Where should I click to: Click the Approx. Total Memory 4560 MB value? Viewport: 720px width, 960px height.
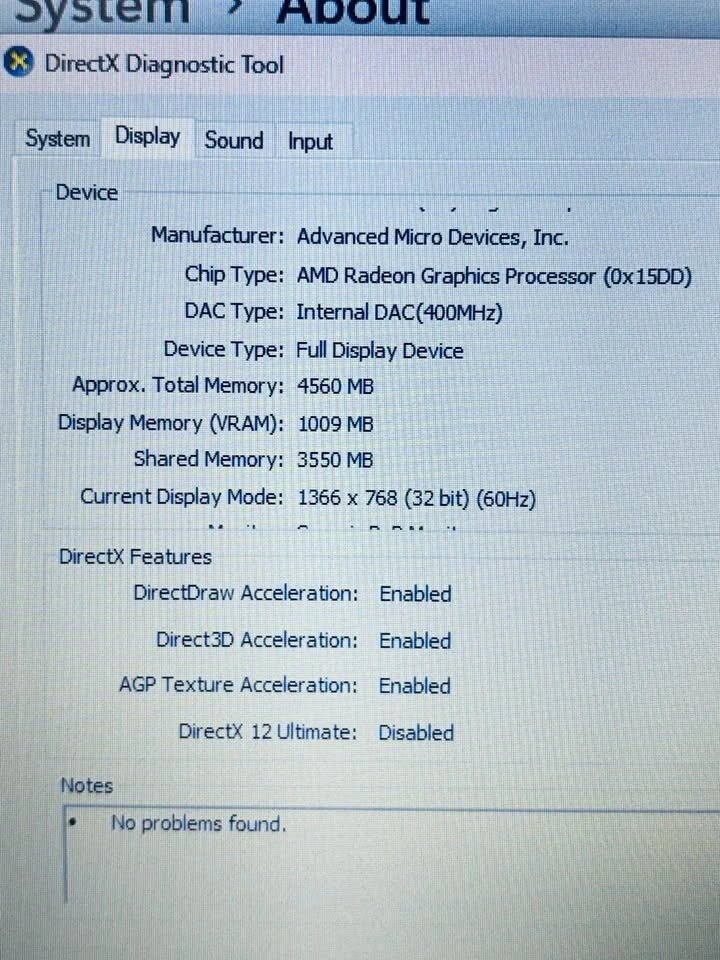pos(336,386)
